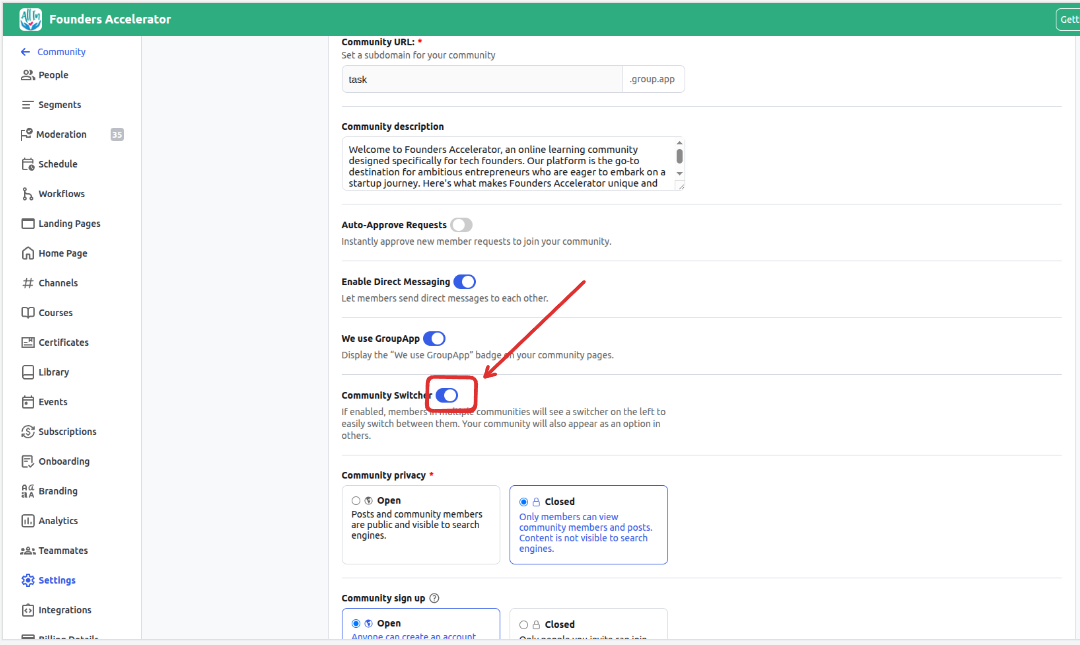Screen dimensions: 1080x645
Task: Click the help icon beside Community sign up
Action: coord(434,598)
